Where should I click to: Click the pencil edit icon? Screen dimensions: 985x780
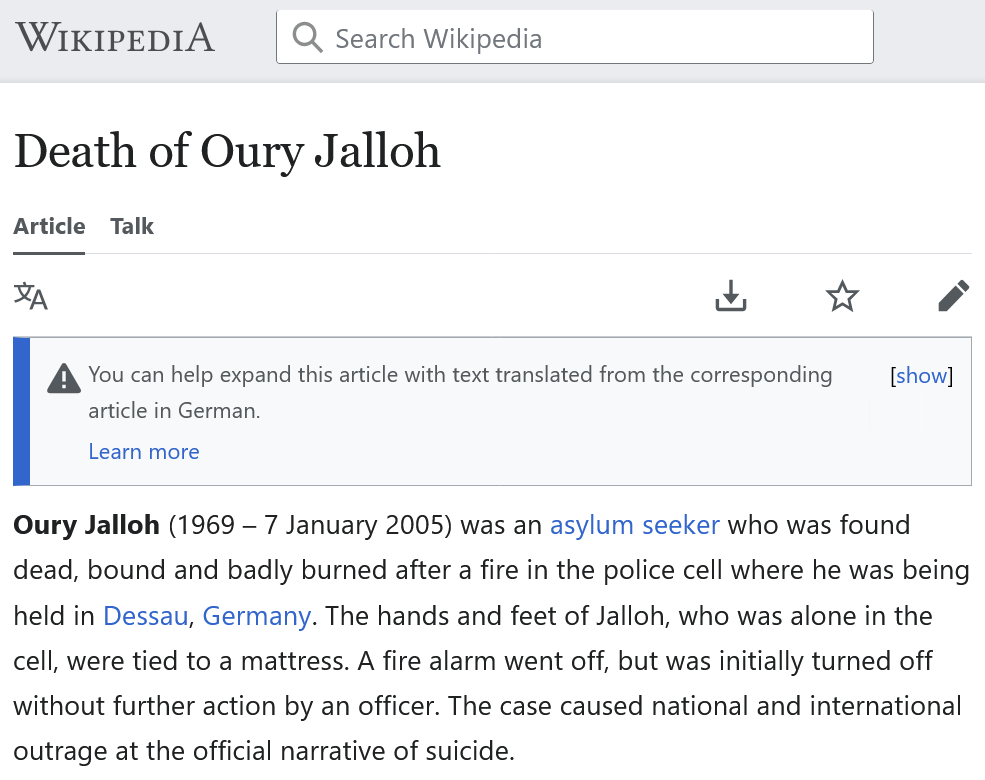(x=953, y=296)
